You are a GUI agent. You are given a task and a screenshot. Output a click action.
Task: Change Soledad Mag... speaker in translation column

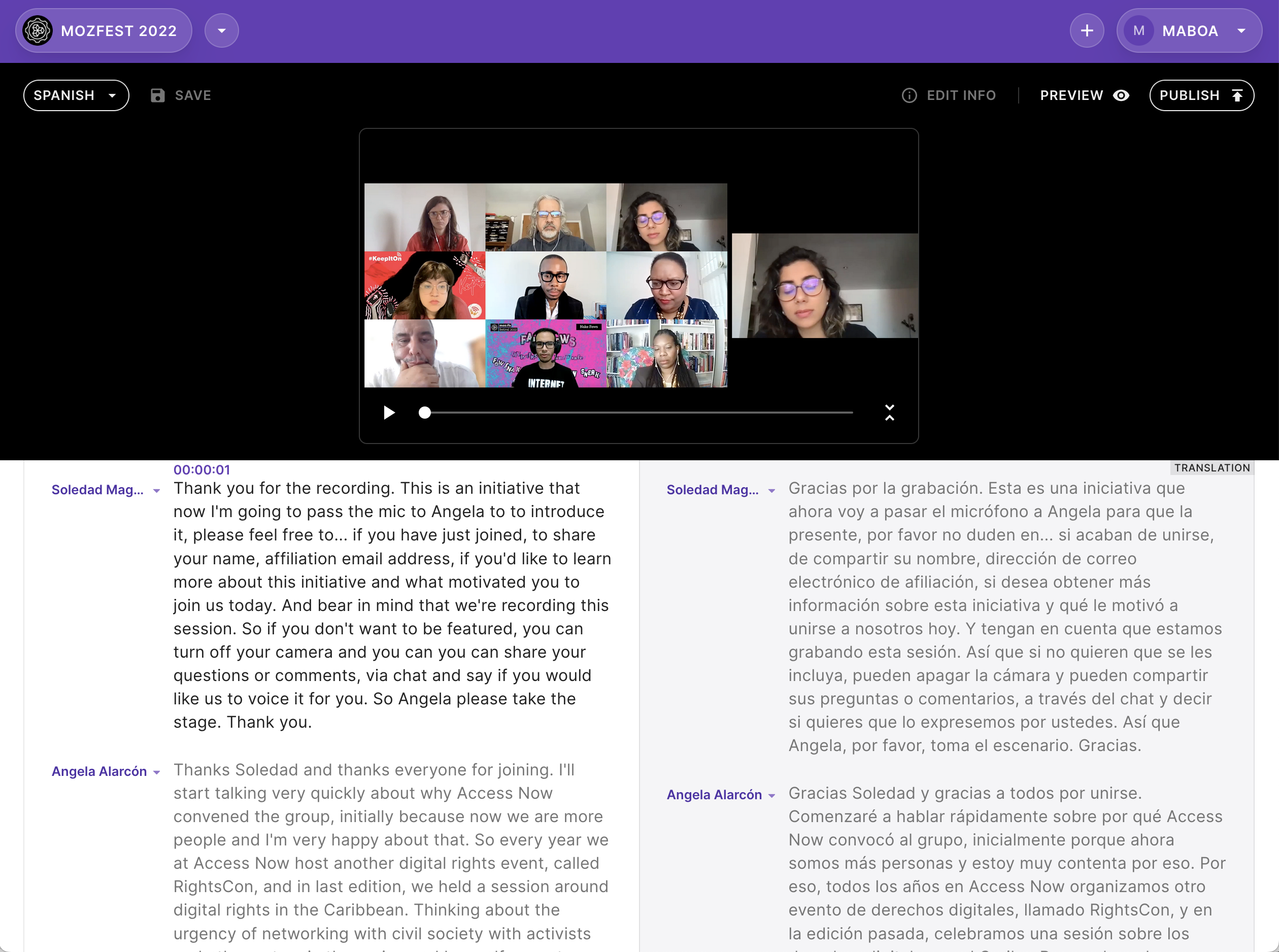pyautogui.click(x=772, y=490)
